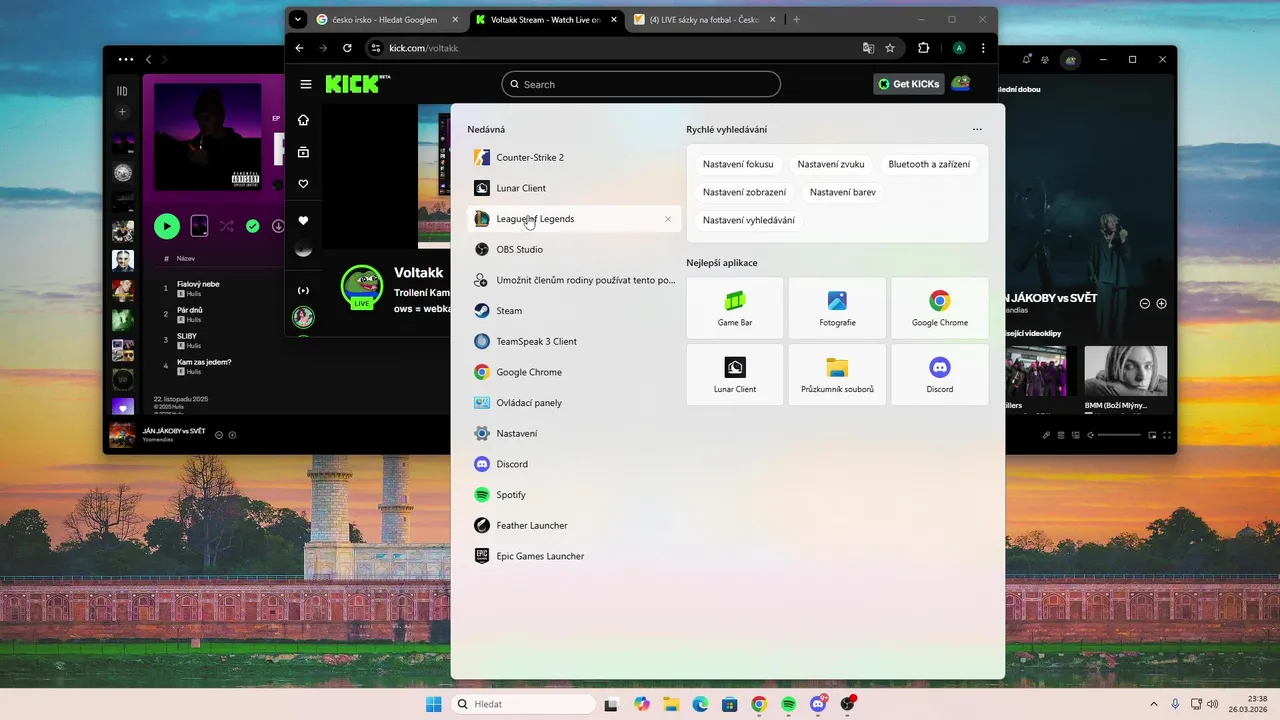This screenshot has height=720, width=1280.
Task: Download the album in Spotify
Action: pyautogui.click(x=279, y=226)
